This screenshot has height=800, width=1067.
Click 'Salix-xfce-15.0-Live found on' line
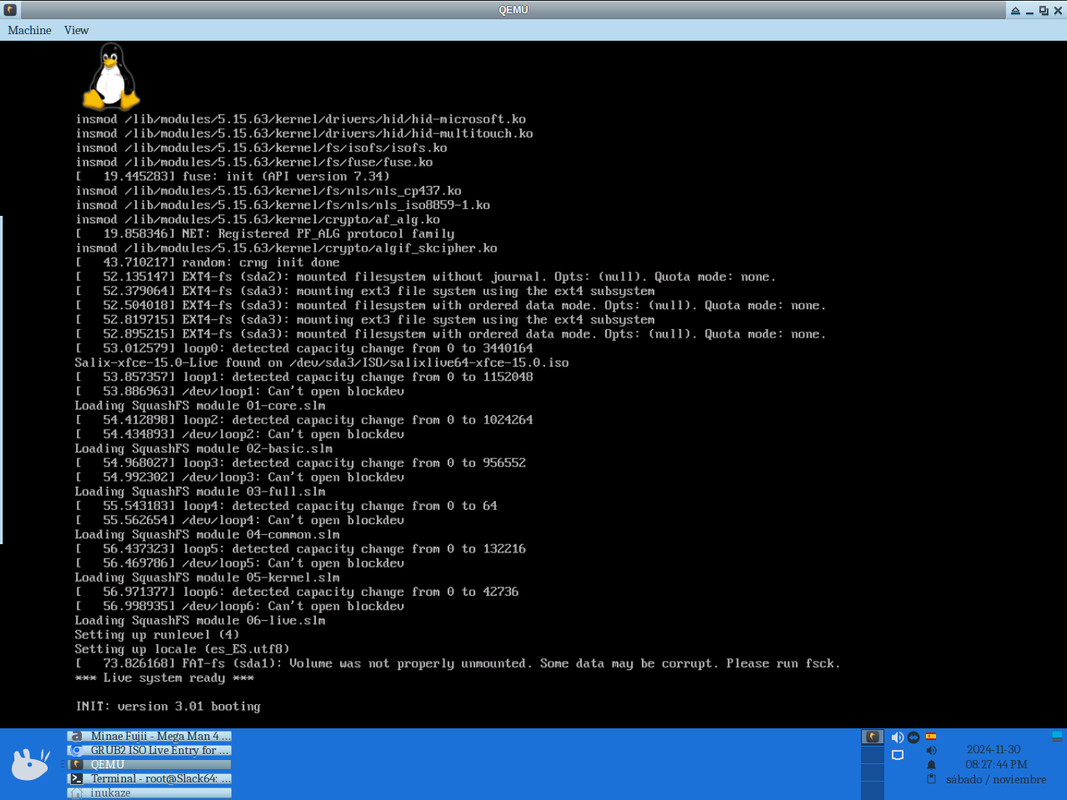coord(322,363)
